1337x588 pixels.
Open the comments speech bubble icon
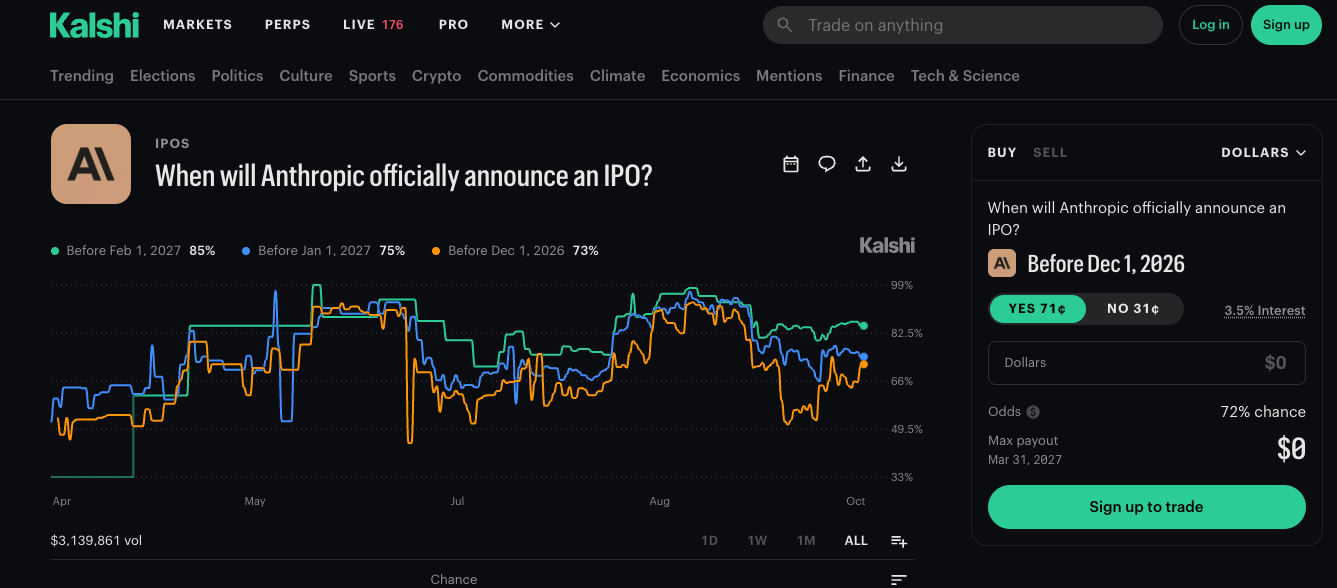pos(827,164)
